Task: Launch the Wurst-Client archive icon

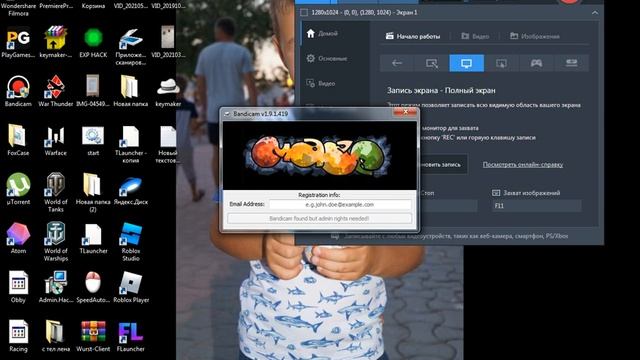Action: click(93, 331)
